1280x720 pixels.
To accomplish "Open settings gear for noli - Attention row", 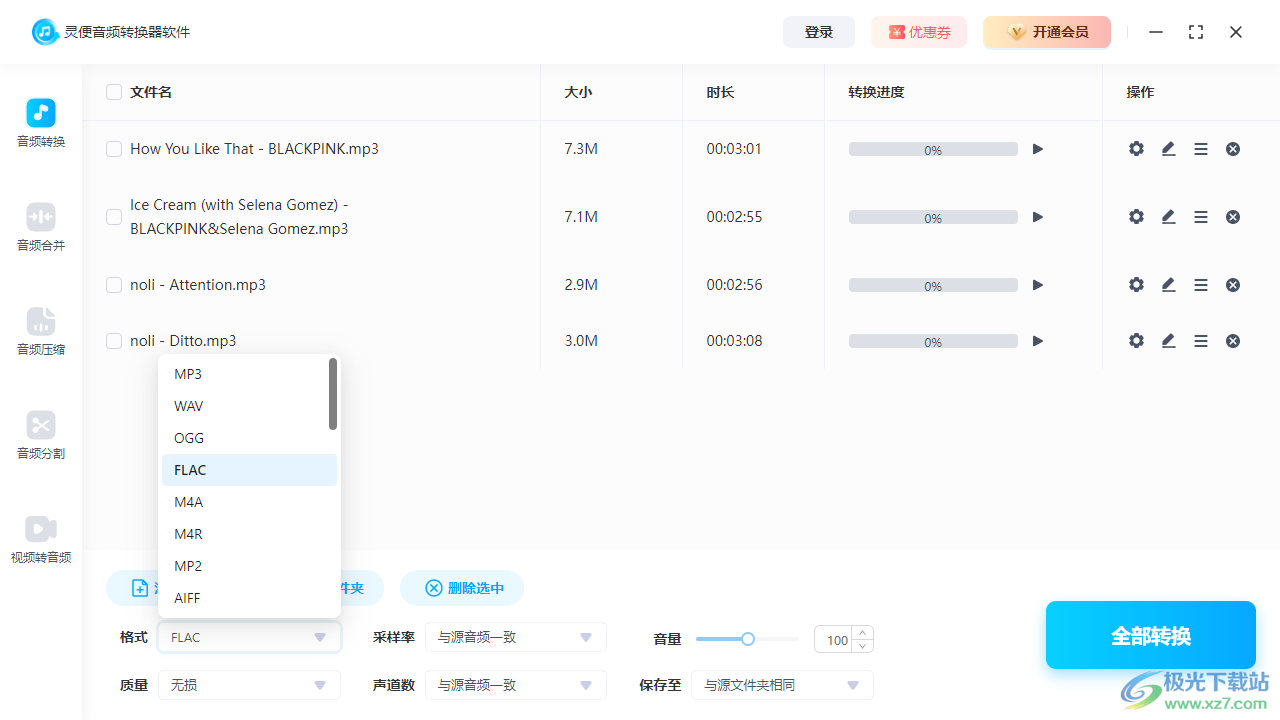I will (x=1136, y=285).
